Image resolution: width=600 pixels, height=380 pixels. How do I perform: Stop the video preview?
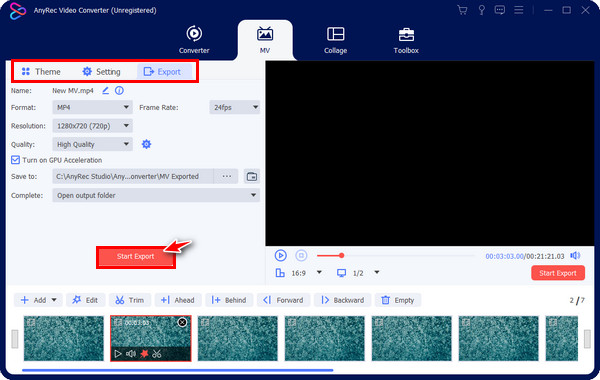point(301,255)
